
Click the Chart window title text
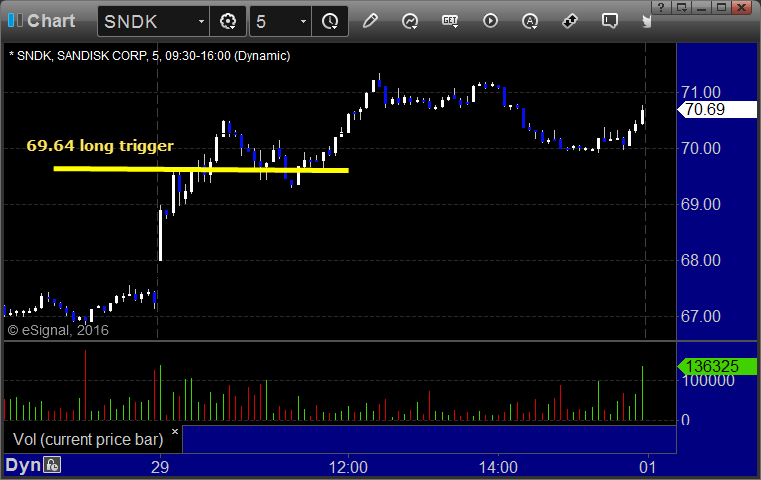[x=51, y=21]
